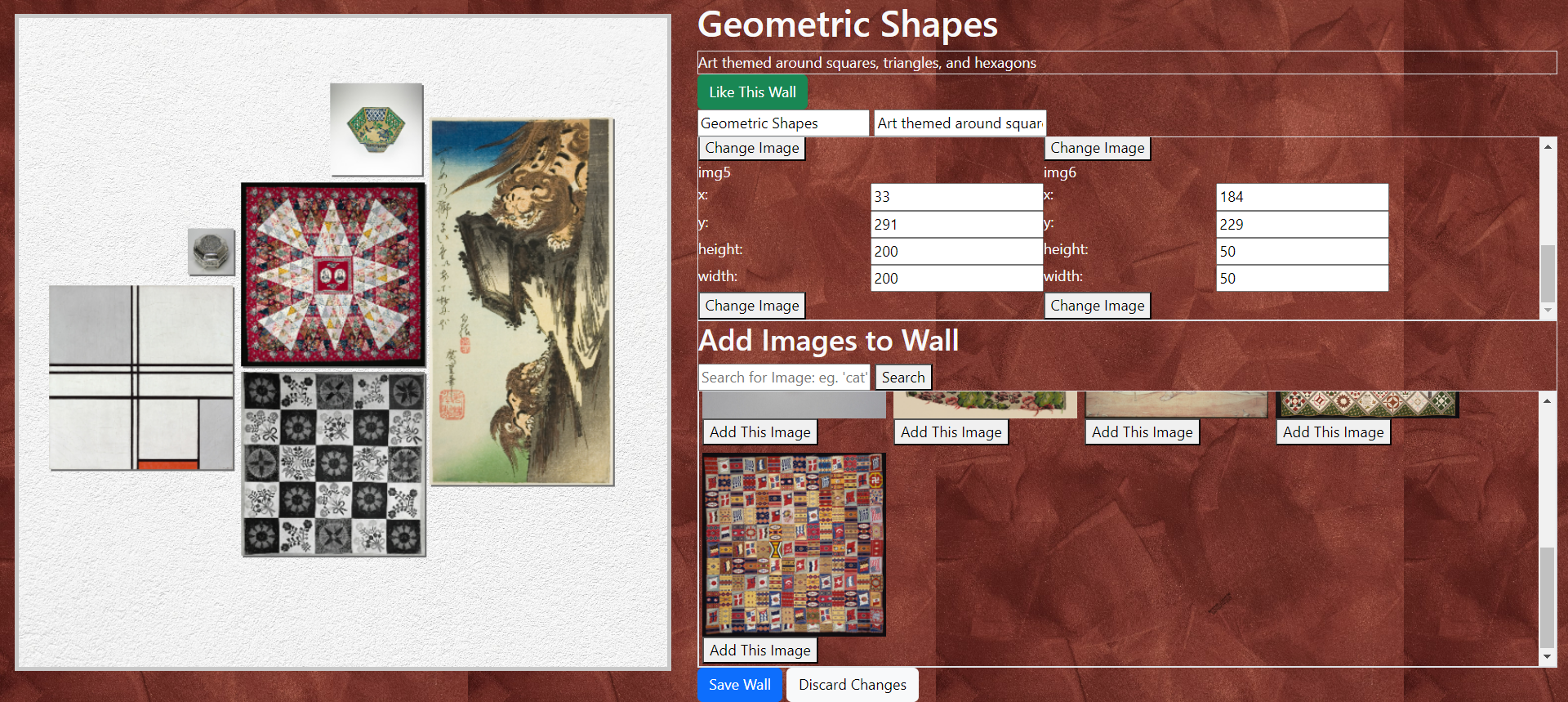
Task: Click the Add Images to Wall heading
Action: [828, 341]
